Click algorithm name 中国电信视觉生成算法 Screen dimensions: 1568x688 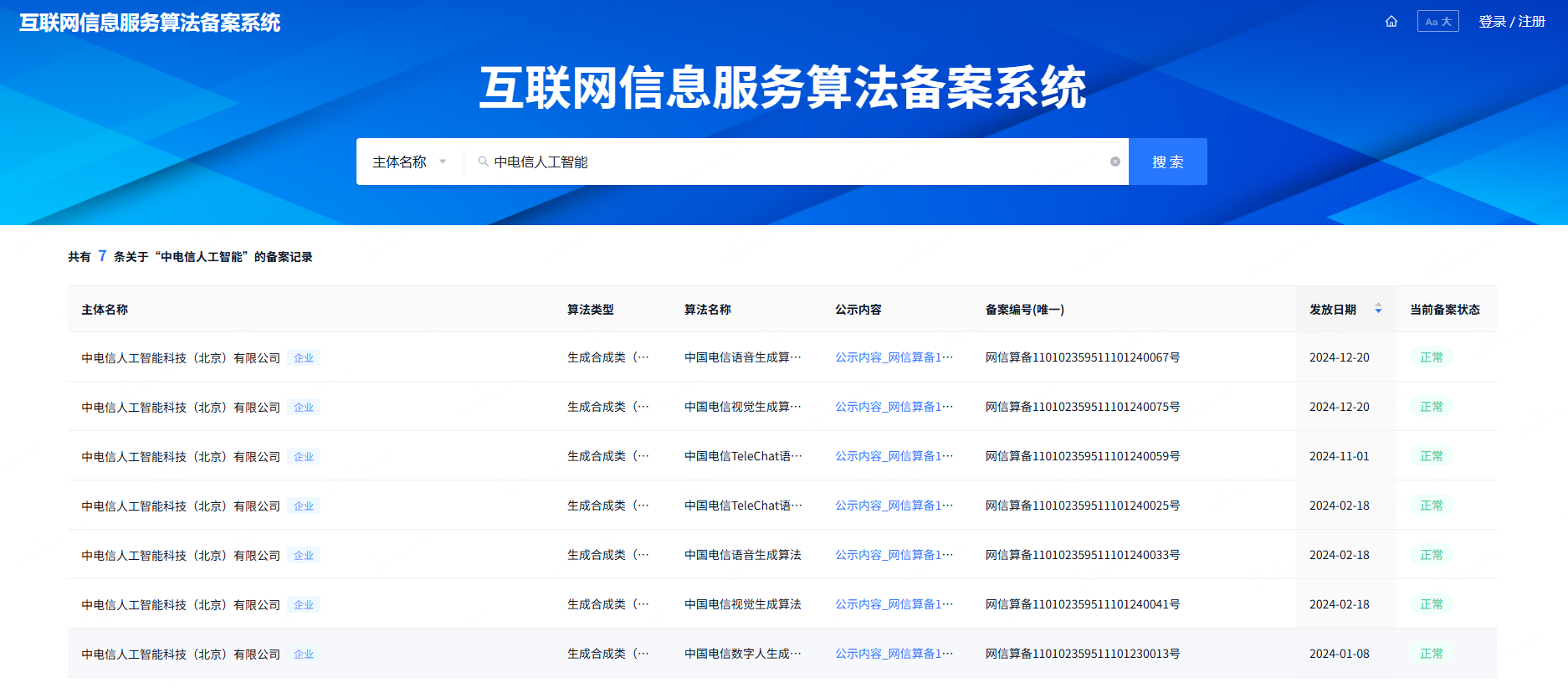[x=743, y=604]
